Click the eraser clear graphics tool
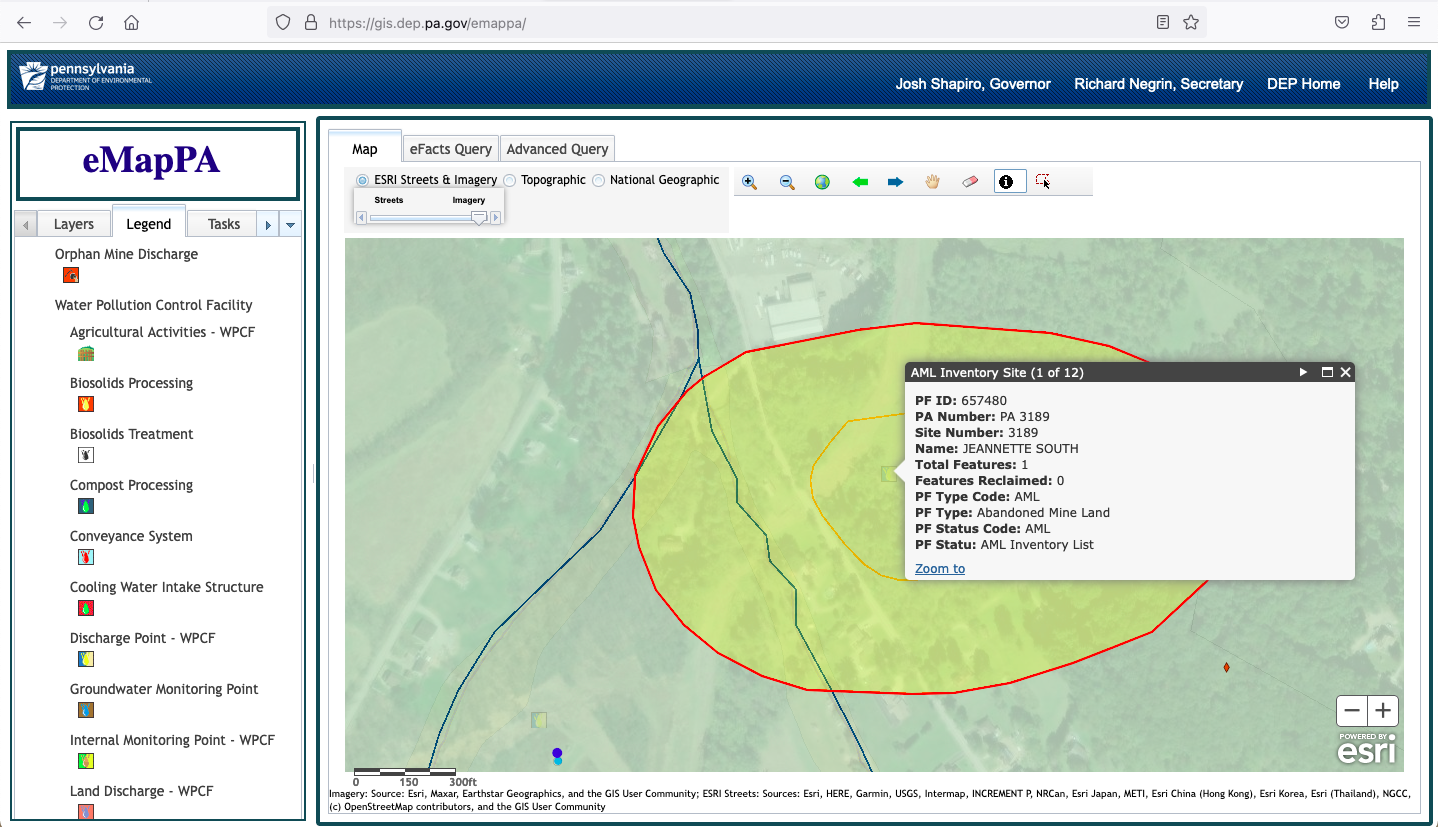 (969, 182)
